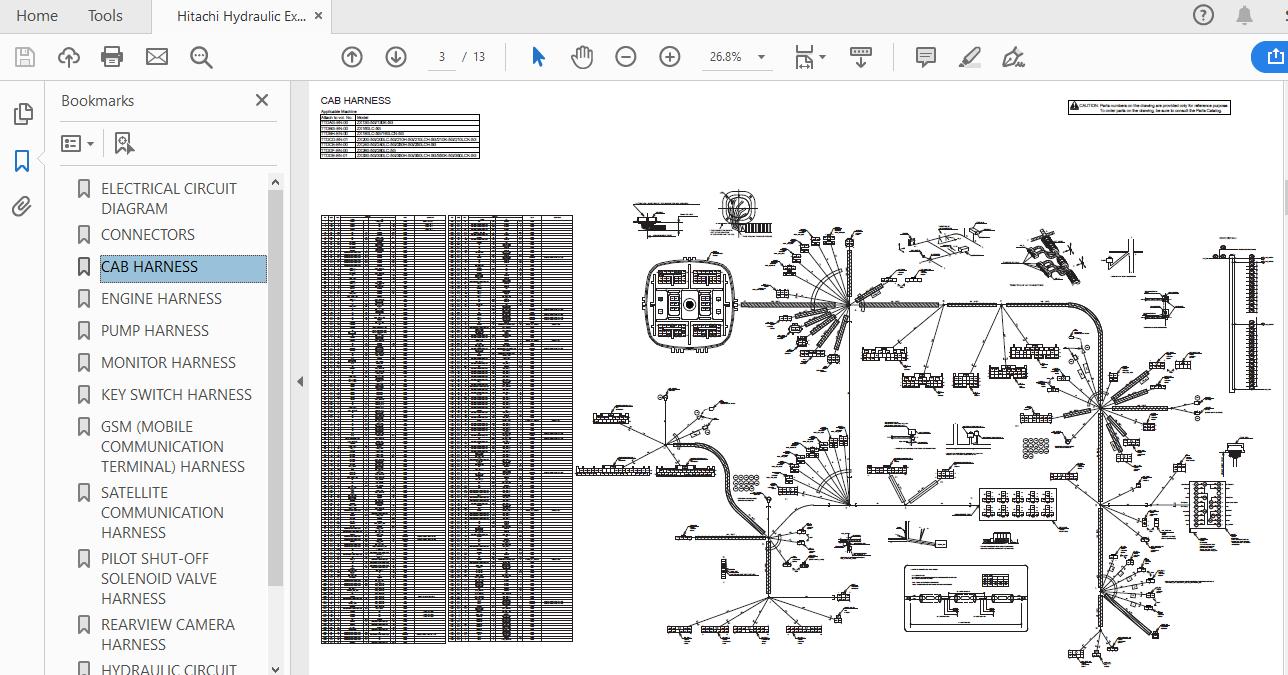The height and width of the screenshot is (675, 1288).
Task: Click the bookmark ribbon icon beside CONNECTORS
Action: tap(84, 234)
